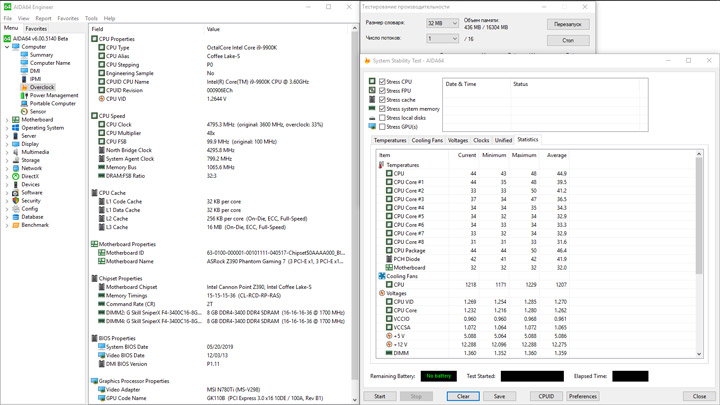Select the Sensor item icon in the tree
Screen dimensions: 720x405
pos(25,112)
